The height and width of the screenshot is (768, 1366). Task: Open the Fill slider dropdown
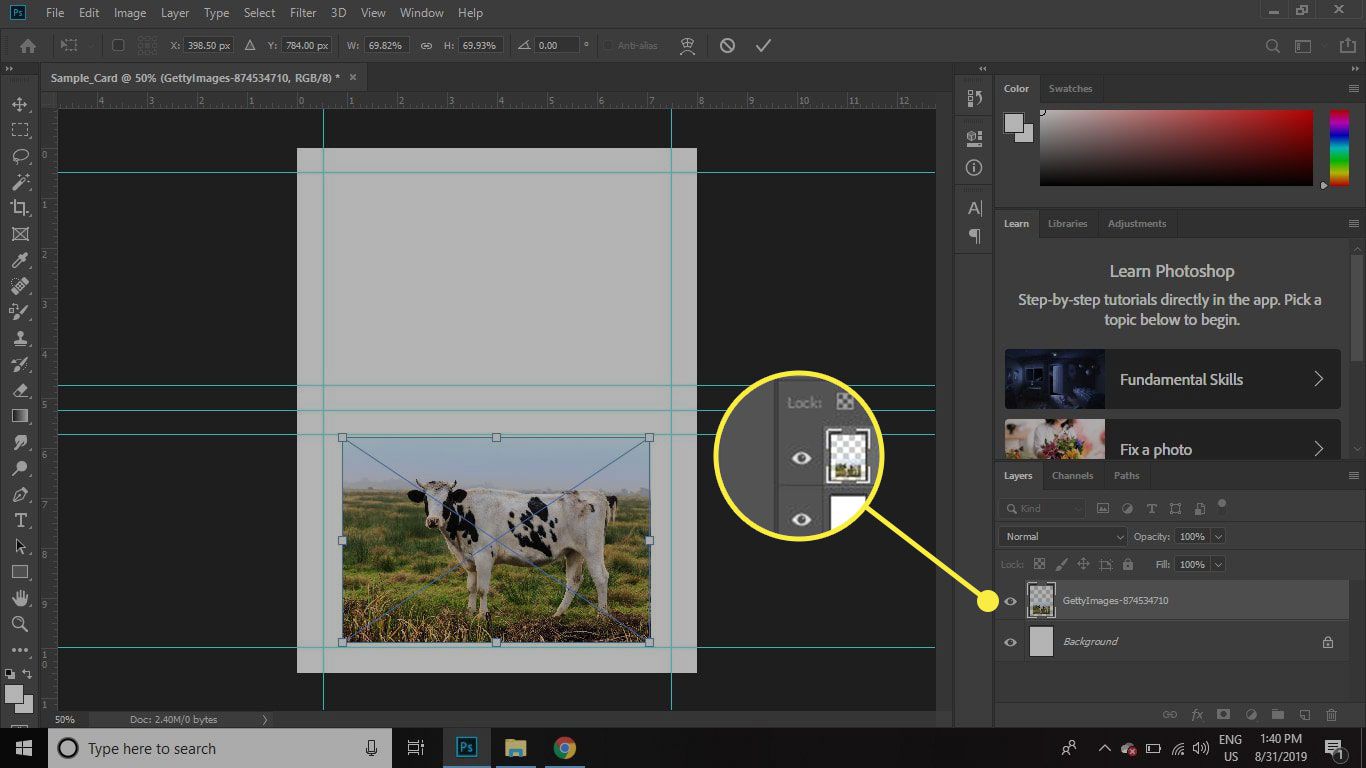1219,565
